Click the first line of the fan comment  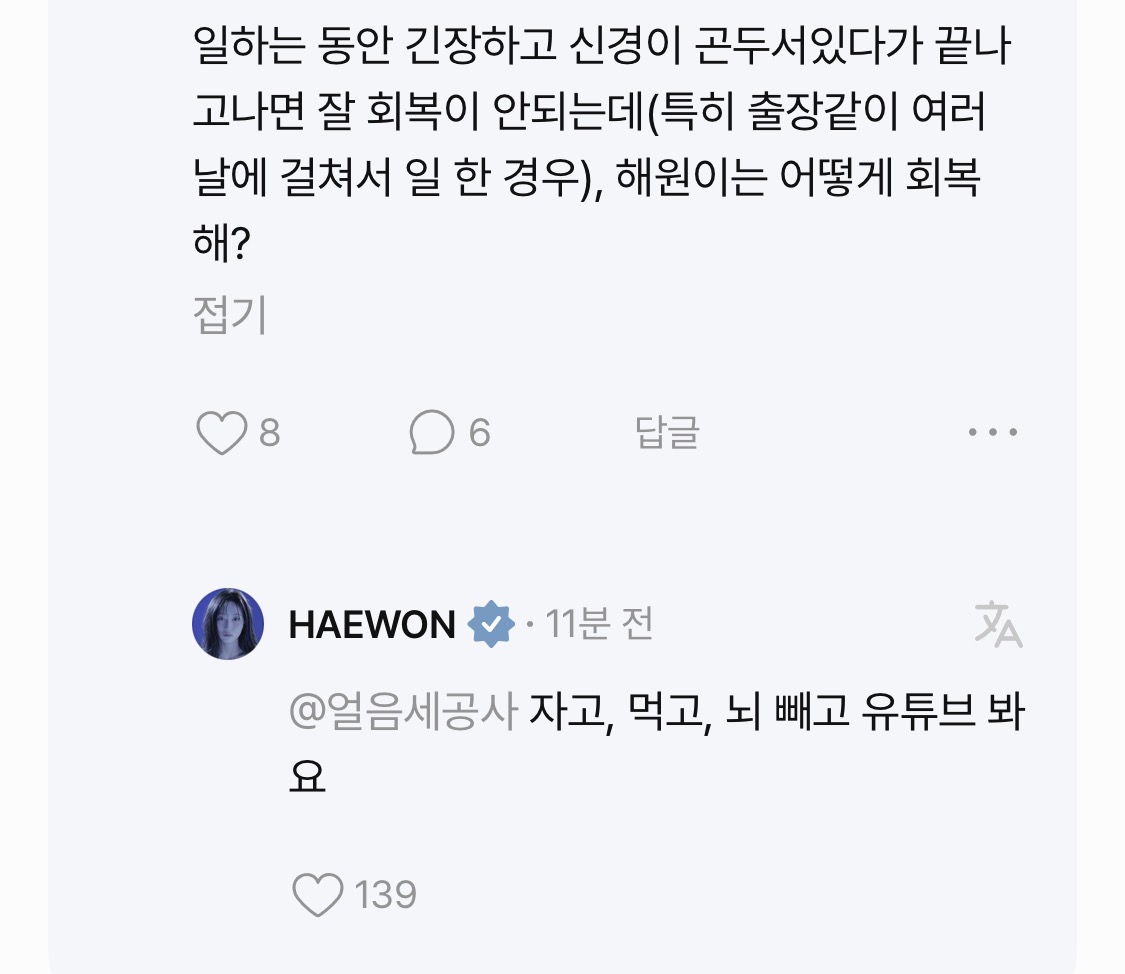pyautogui.click(x=601, y=45)
